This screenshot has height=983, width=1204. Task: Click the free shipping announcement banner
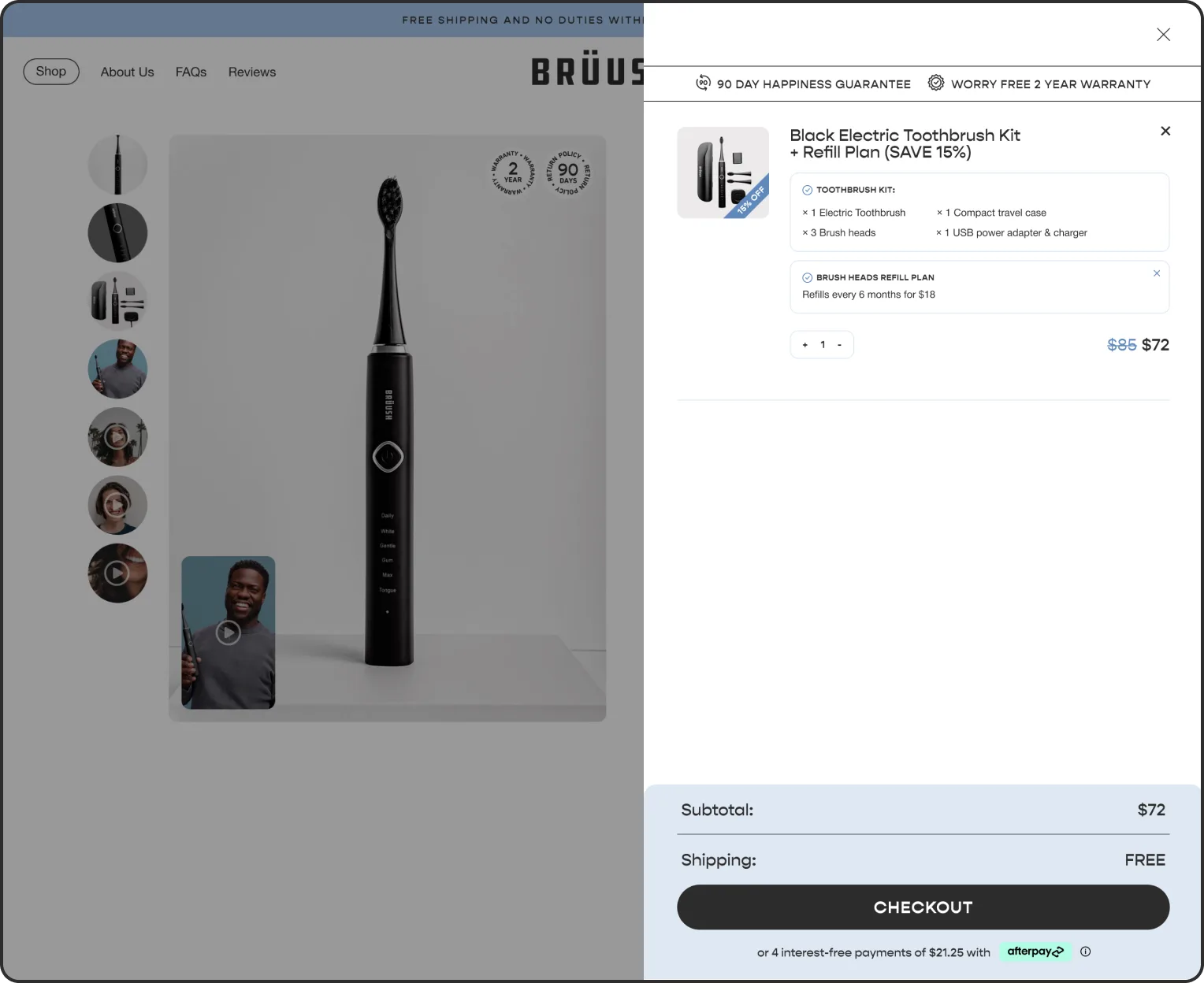[x=323, y=20]
